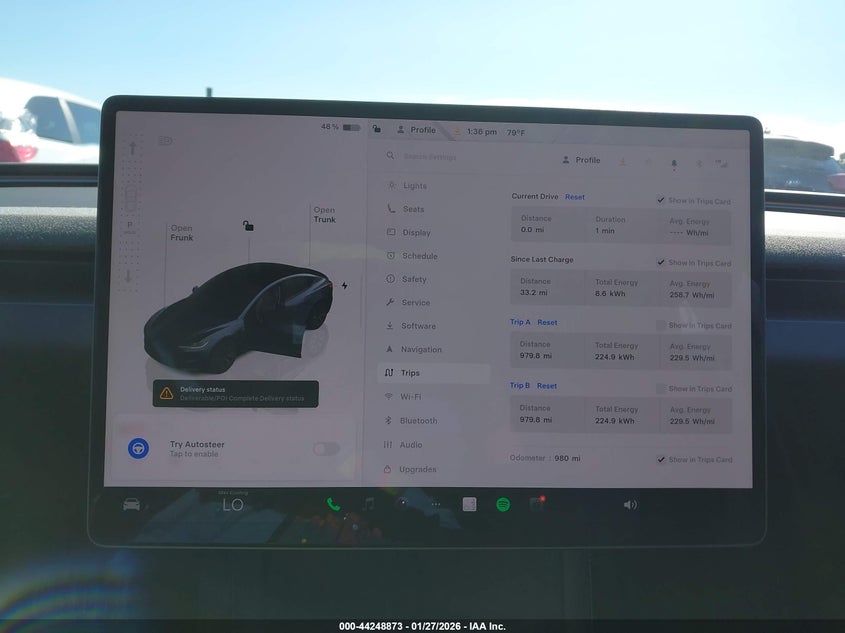
Task: Open the music player icon
Action: 368,505
